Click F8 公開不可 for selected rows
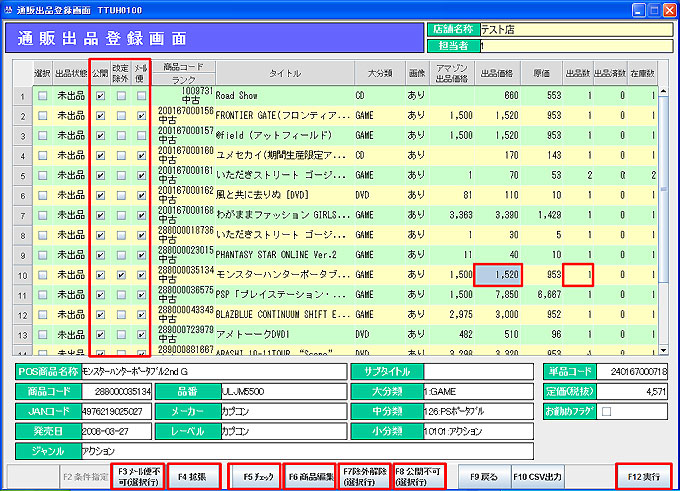This screenshot has height=491, width=680. pyautogui.click(x=418, y=474)
